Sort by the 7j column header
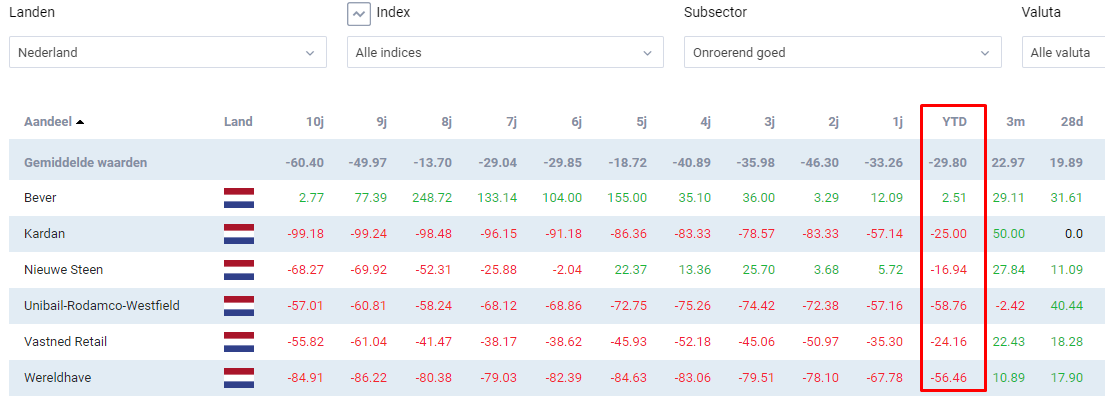The image size is (1105, 409). (x=511, y=122)
